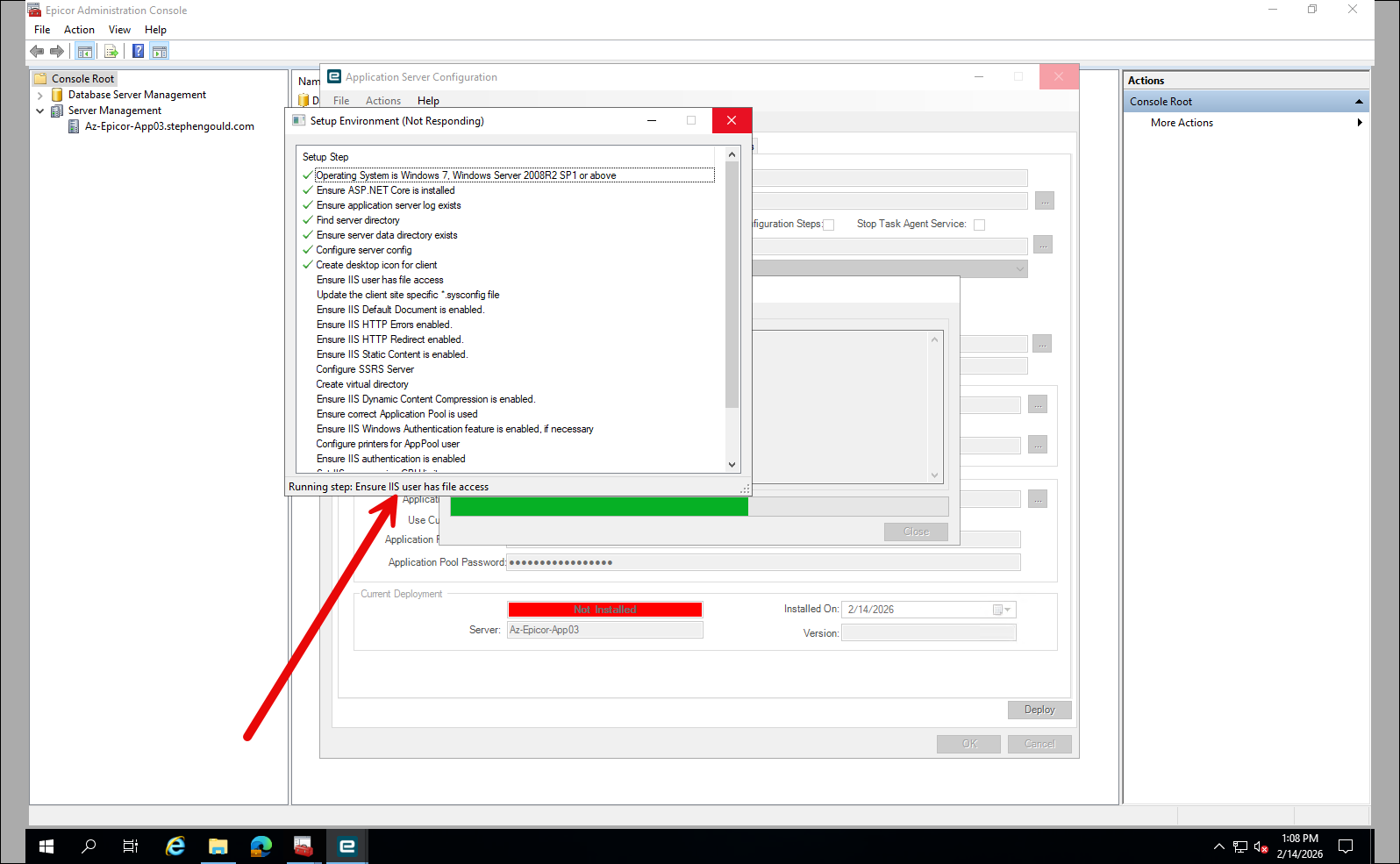Select the 'Ensure IIS user has file access' step

380,280
